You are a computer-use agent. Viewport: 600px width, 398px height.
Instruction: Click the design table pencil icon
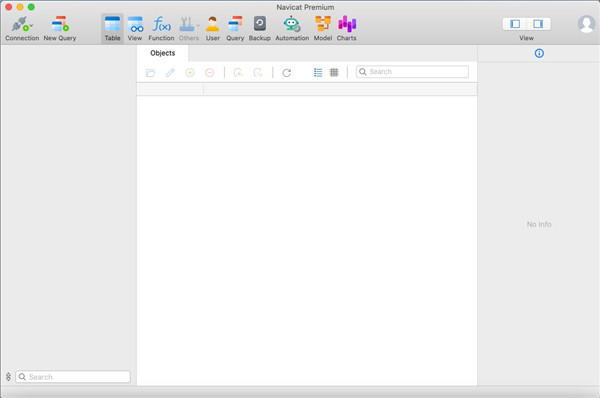pyautogui.click(x=170, y=73)
